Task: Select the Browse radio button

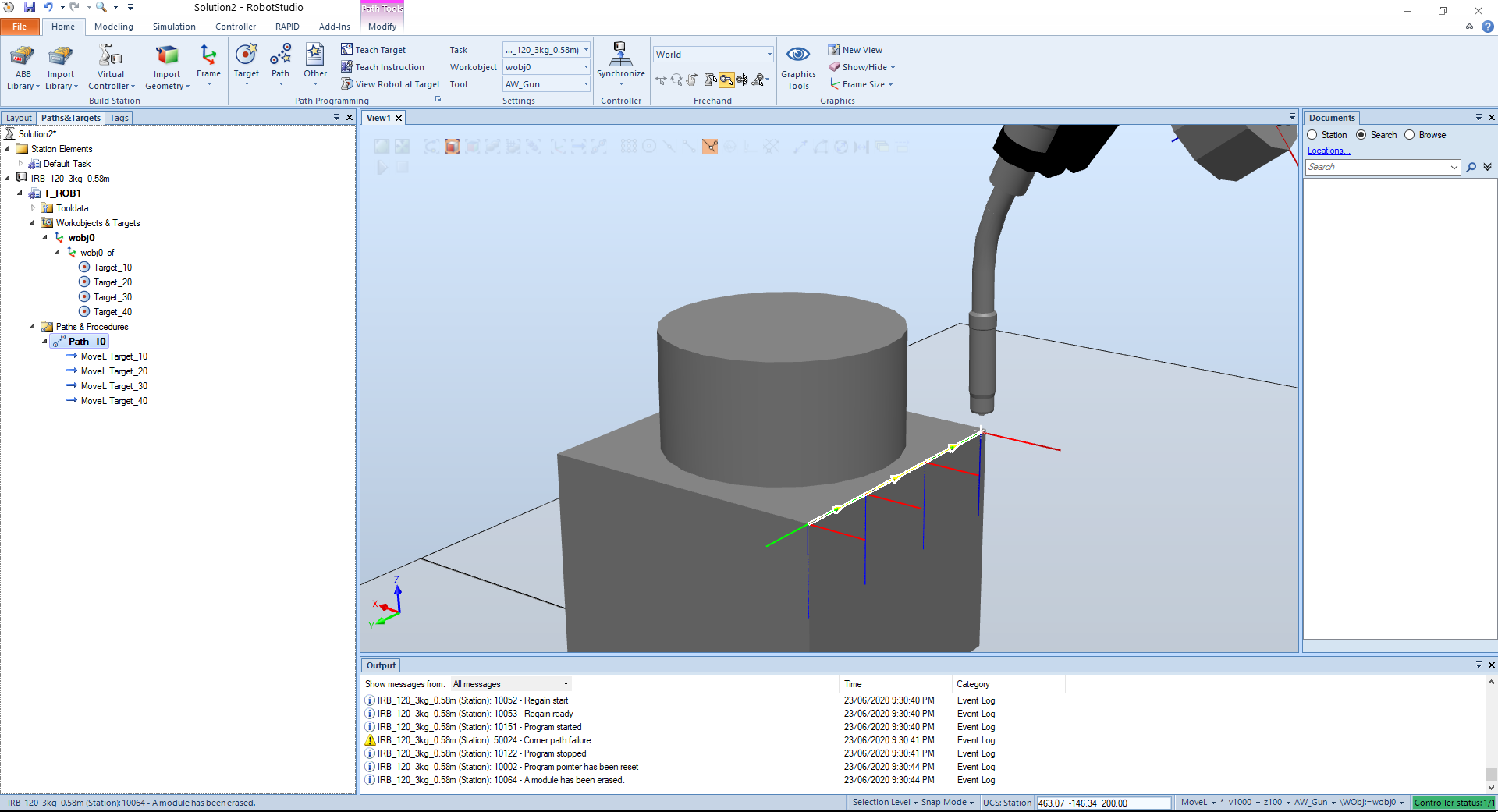Action: pos(1410,135)
